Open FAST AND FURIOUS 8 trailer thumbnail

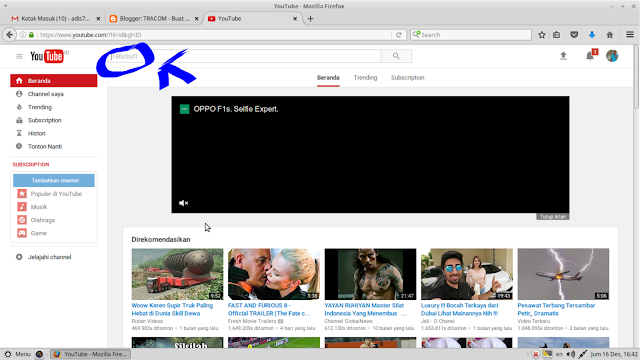tap(274, 274)
